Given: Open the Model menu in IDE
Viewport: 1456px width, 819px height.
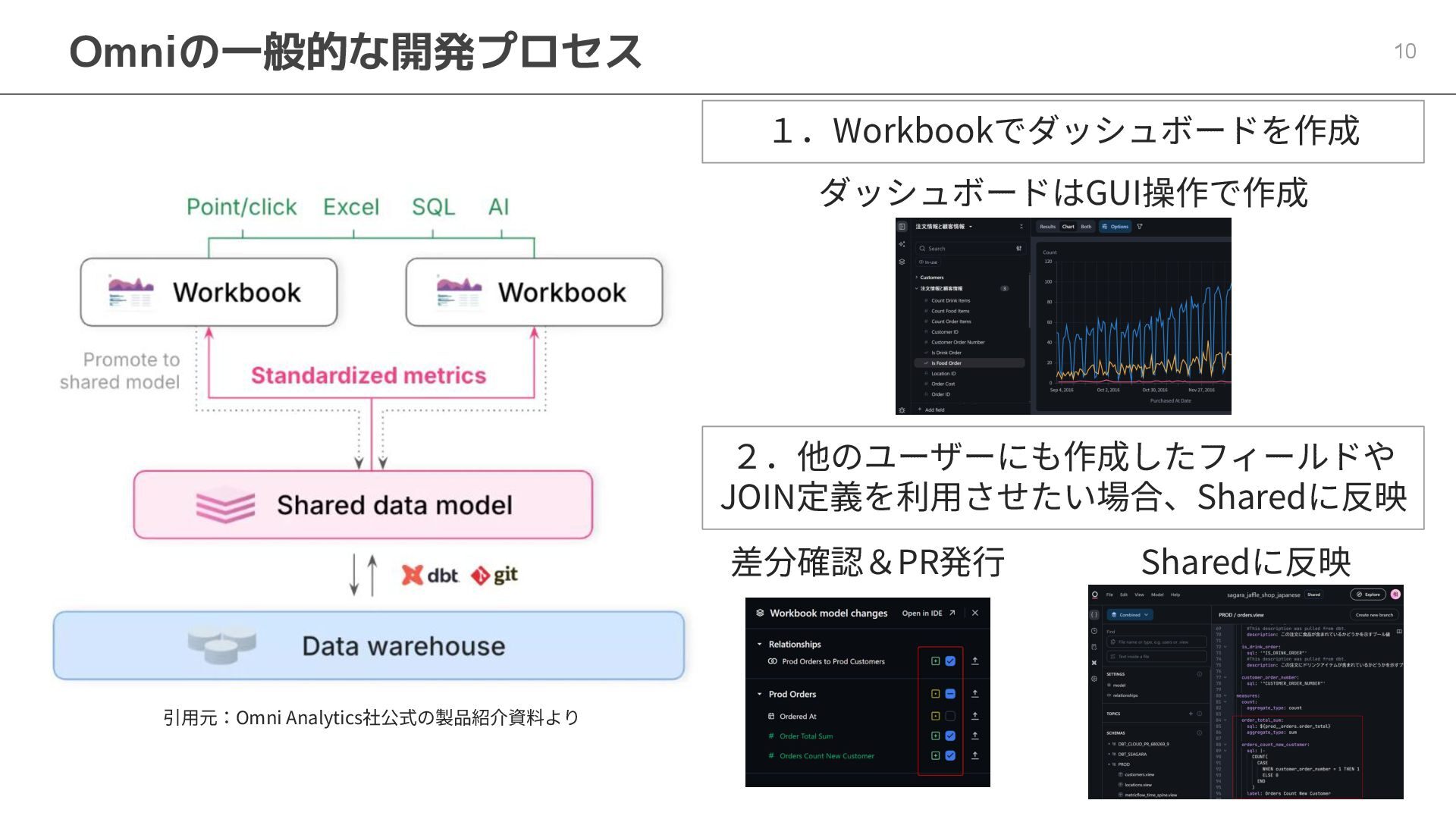Looking at the screenshot, I should pyautogui.click(x=1157, y=595).
